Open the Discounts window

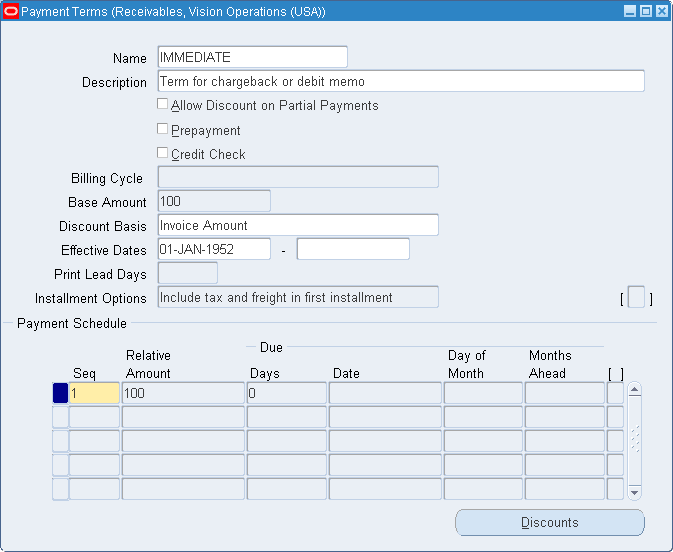tap(550, 522)
